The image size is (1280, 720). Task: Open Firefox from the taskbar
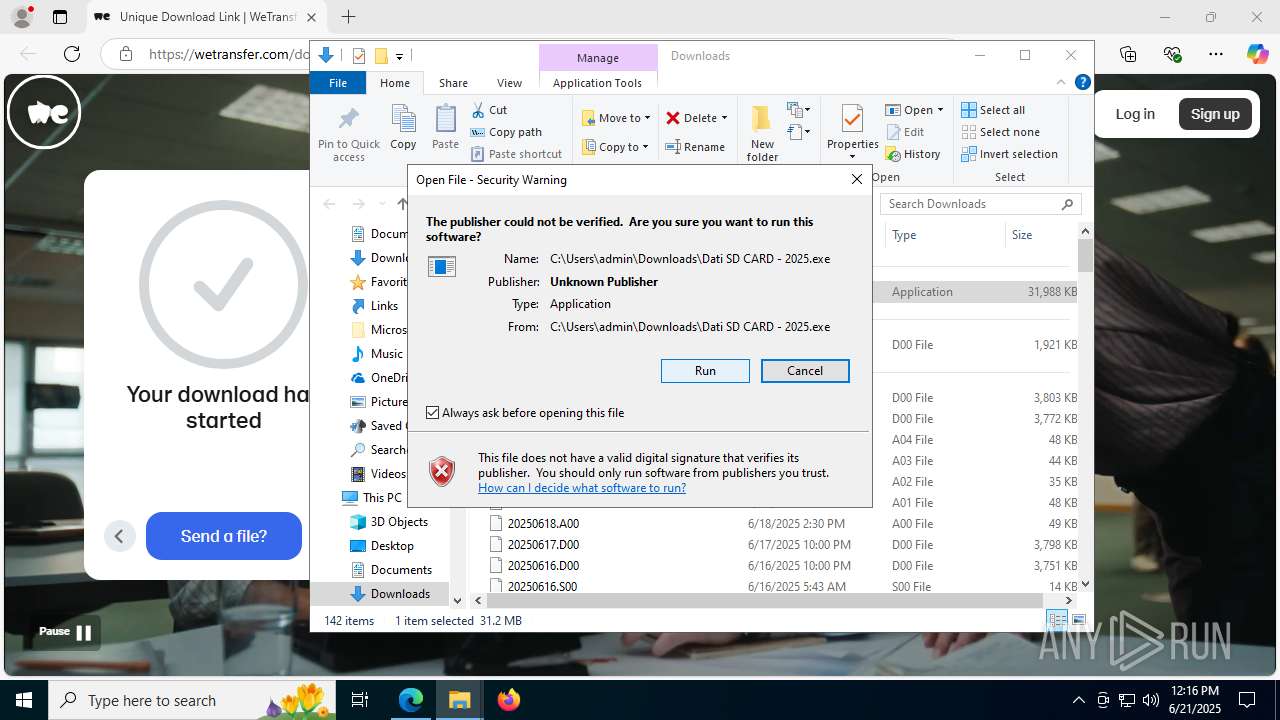[509, 700]
